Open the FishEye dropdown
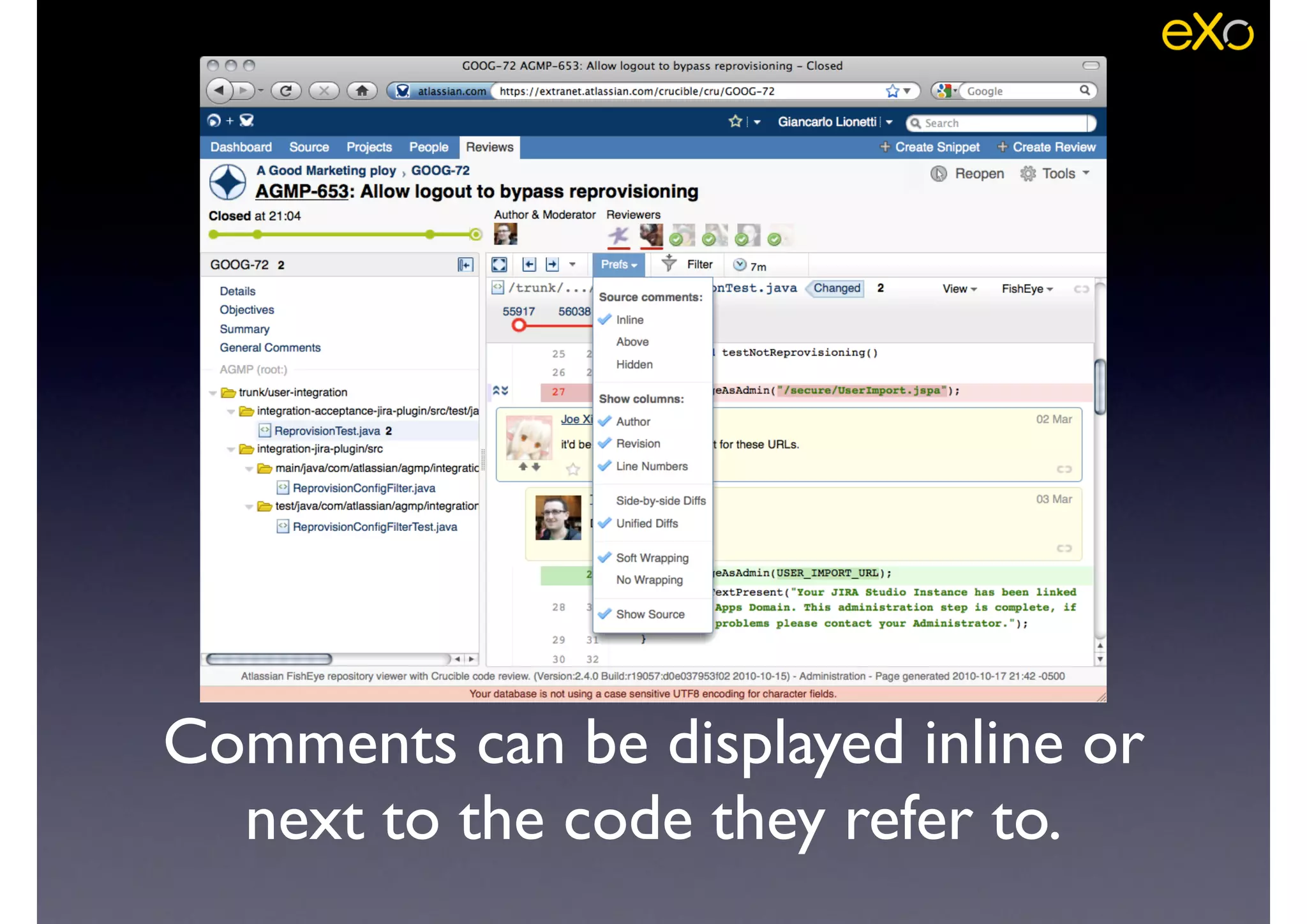1307x924 pixels. pos(1027,288)
